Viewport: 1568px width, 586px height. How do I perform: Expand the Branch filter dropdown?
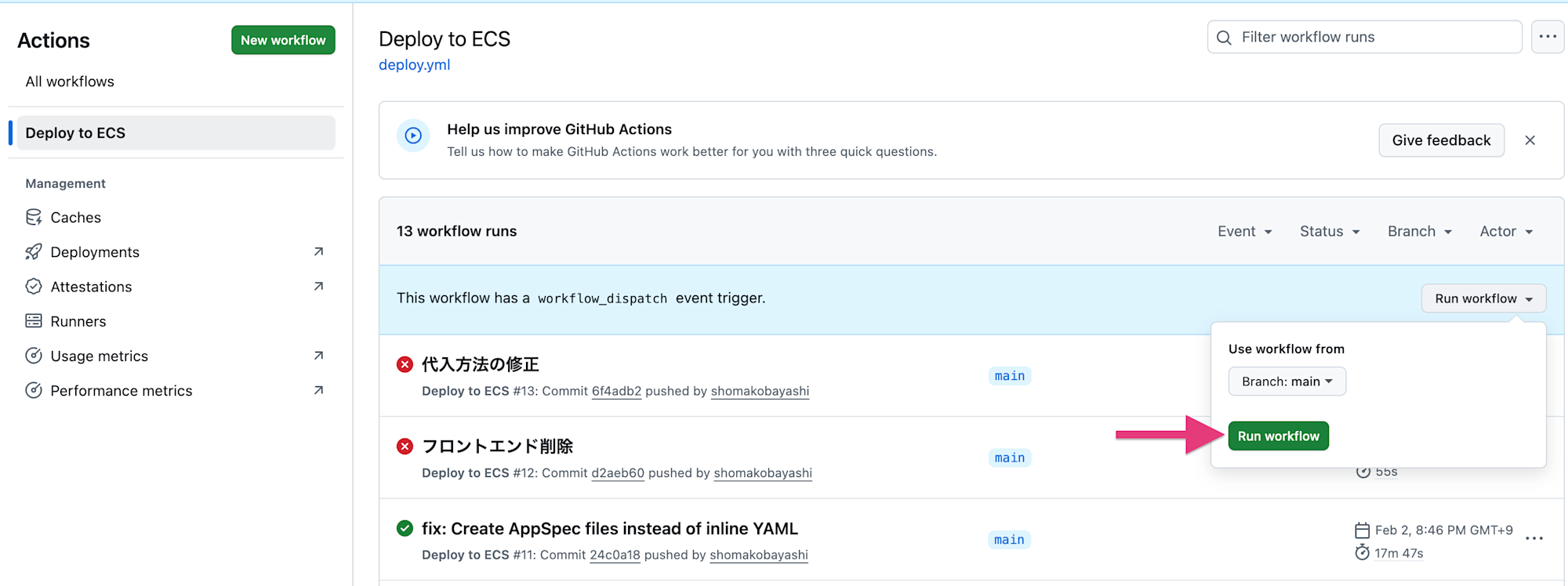point(1419,231)
